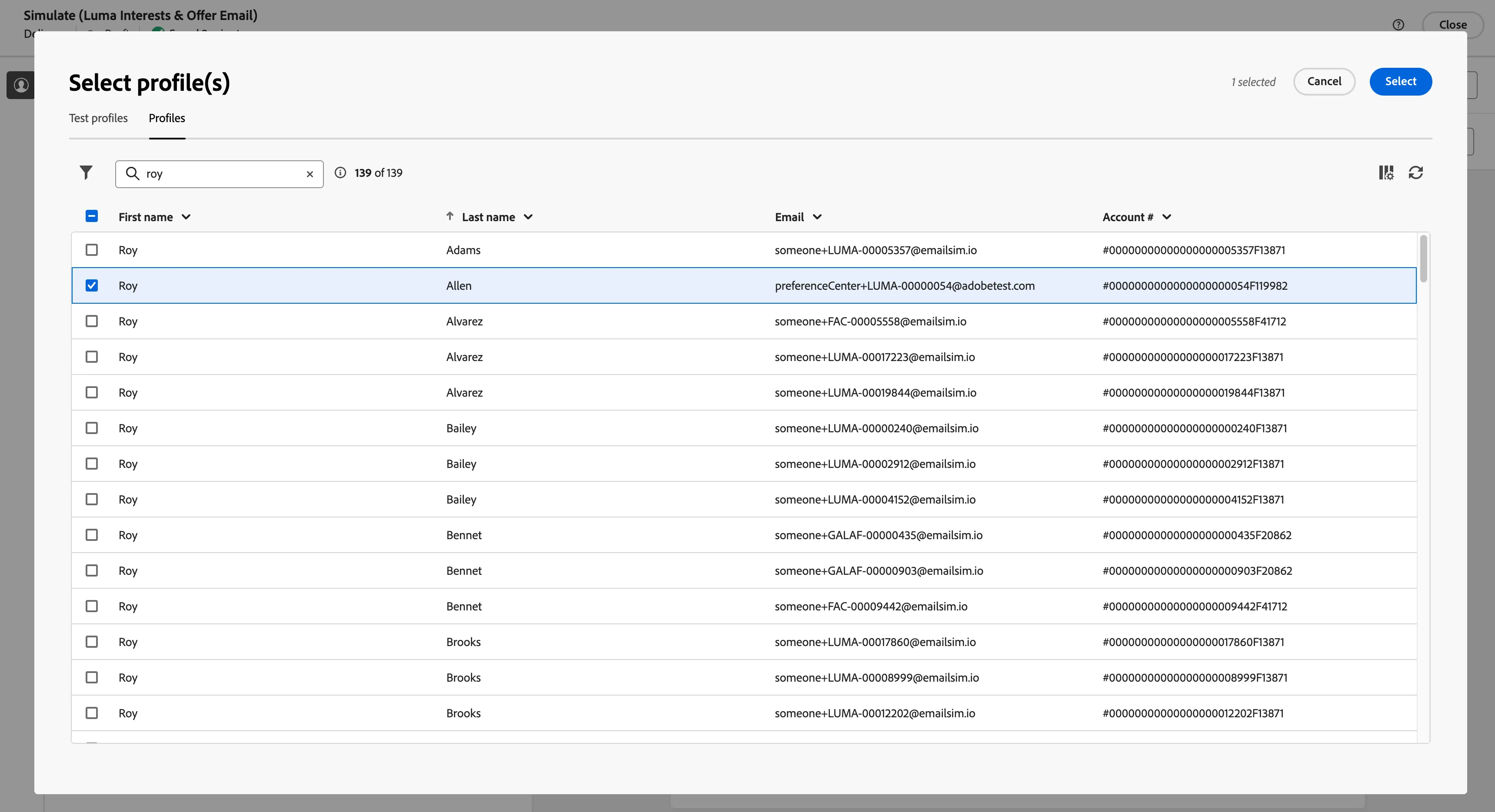
Task: Confirm with the blue Select button
Action: pyautogui.click(x=1400, y=82)
